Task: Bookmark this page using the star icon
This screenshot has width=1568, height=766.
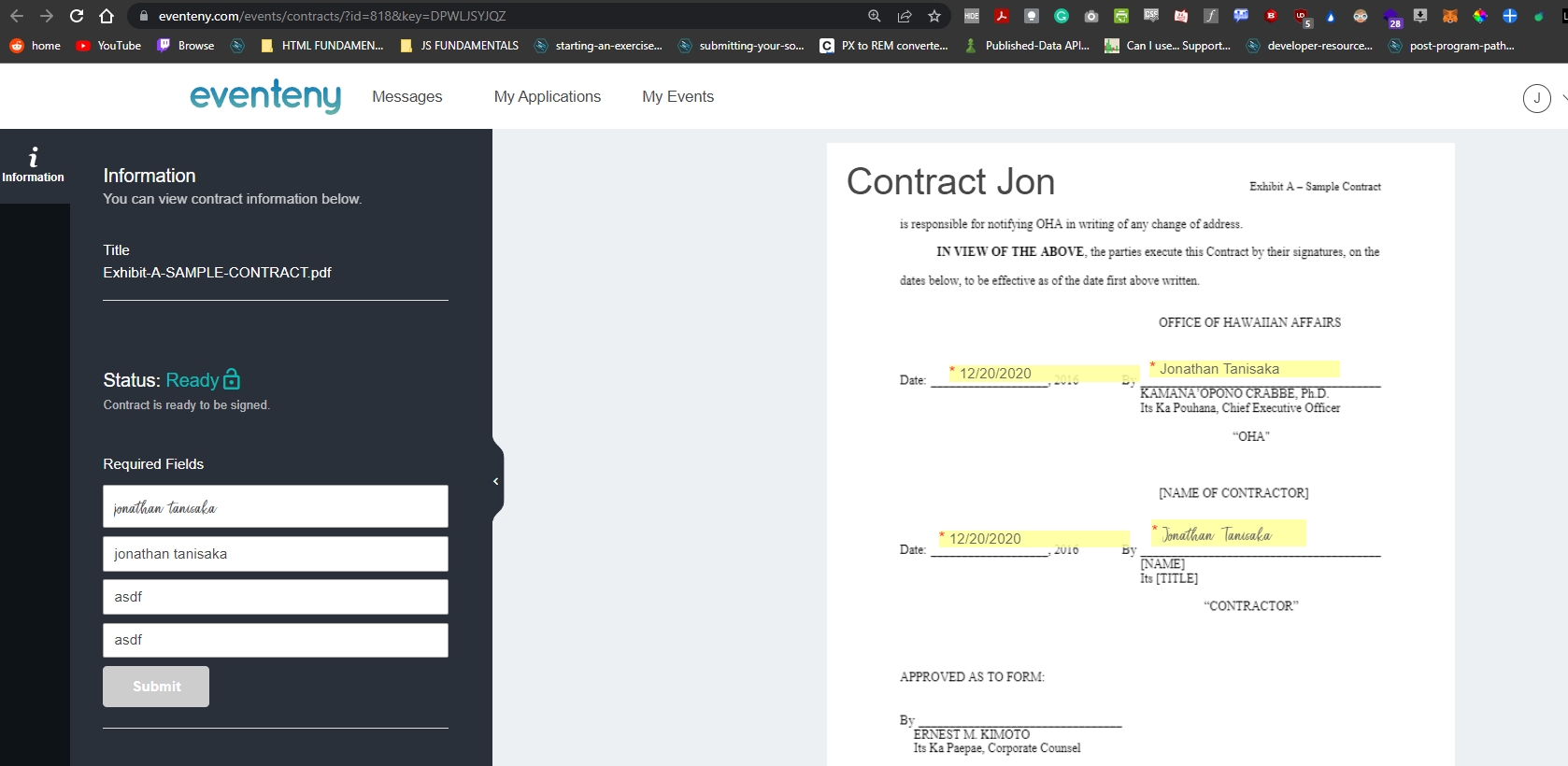Action: (x=934, y=16)
